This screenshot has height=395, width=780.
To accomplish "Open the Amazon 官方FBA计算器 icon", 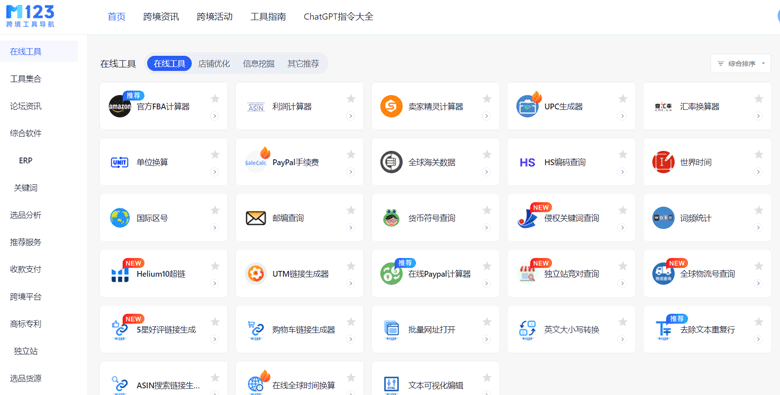I will [119, 106].
